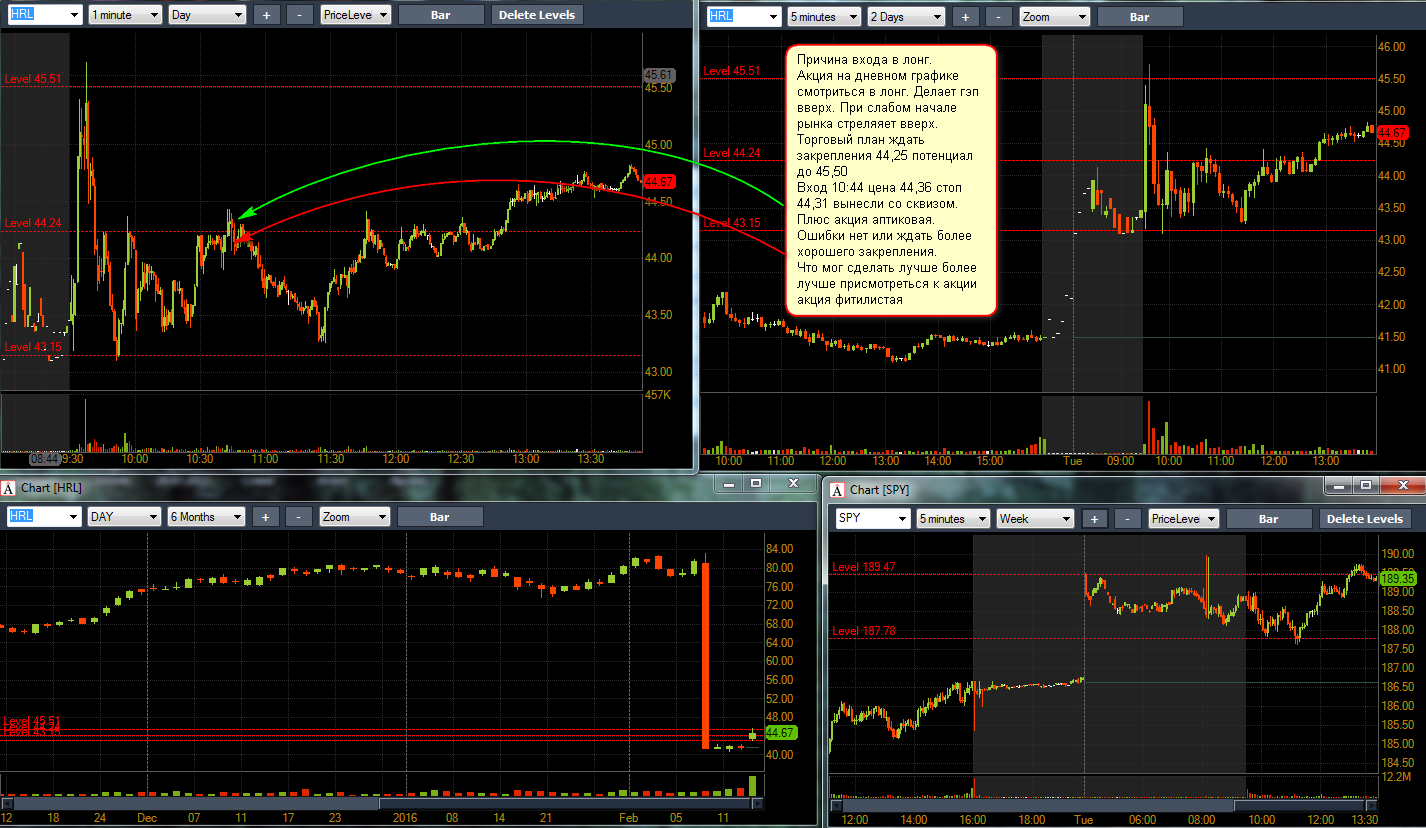
Task: Click the yellow trade note annotation box
Action: 892,180
